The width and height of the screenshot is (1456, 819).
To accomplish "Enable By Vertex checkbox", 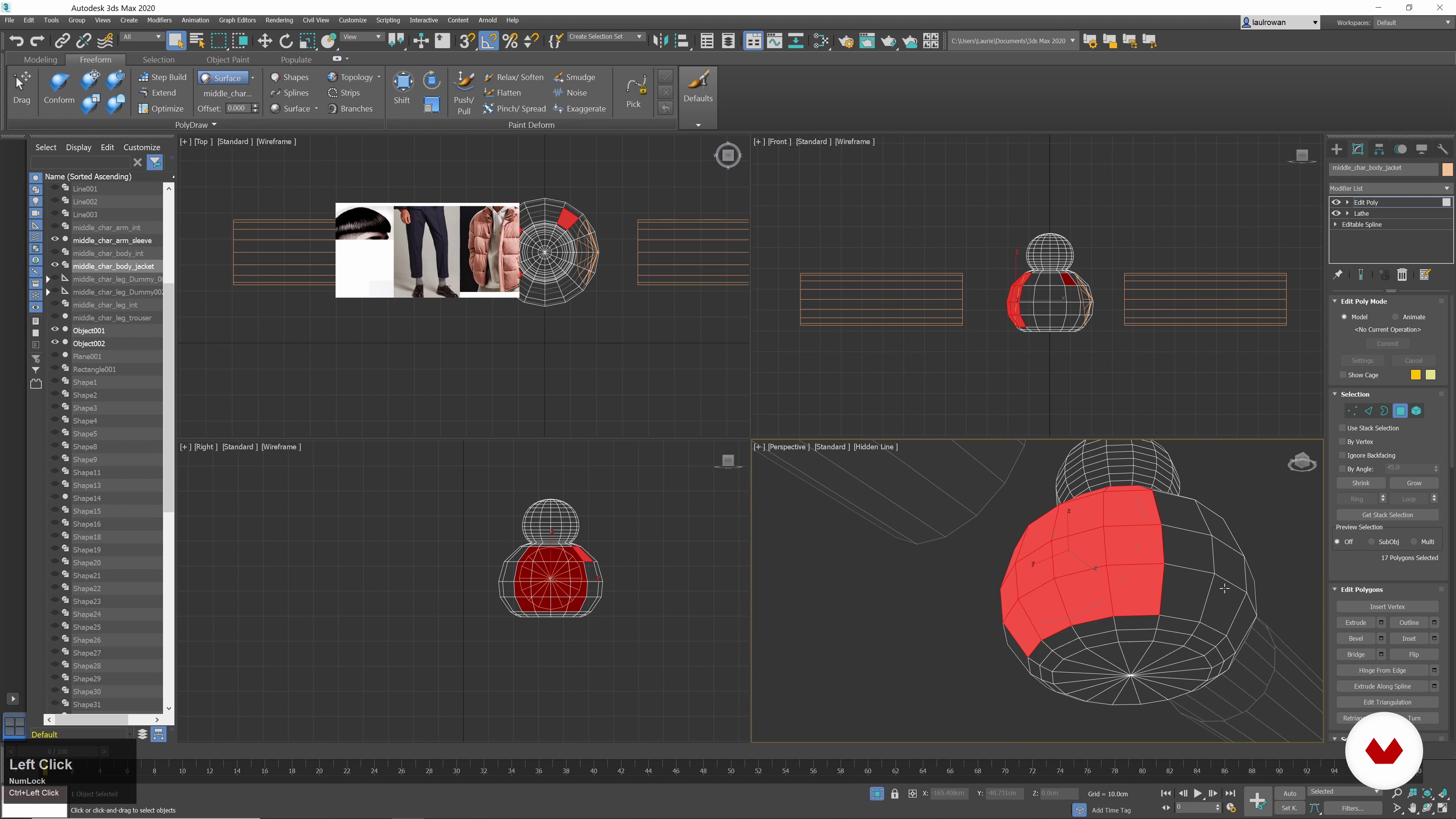I will point(1342,441).
